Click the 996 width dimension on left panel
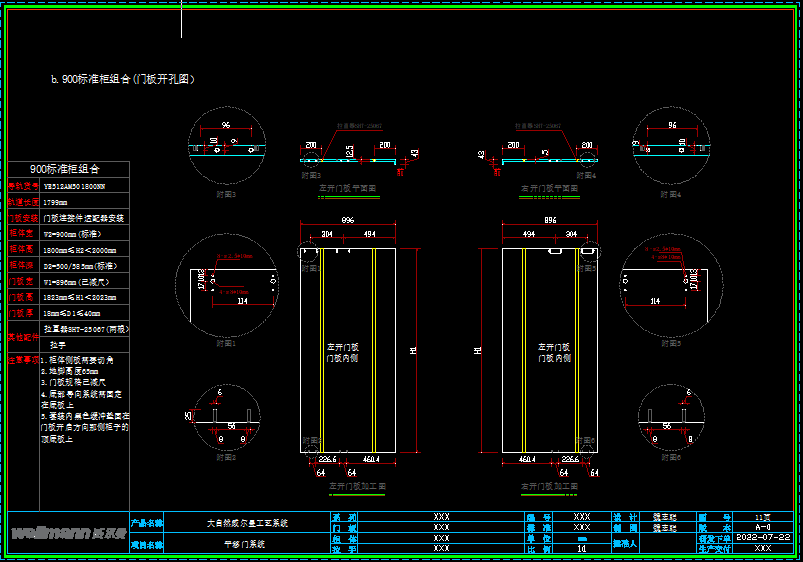Screen dimensions: 803x562 point(348,220)
